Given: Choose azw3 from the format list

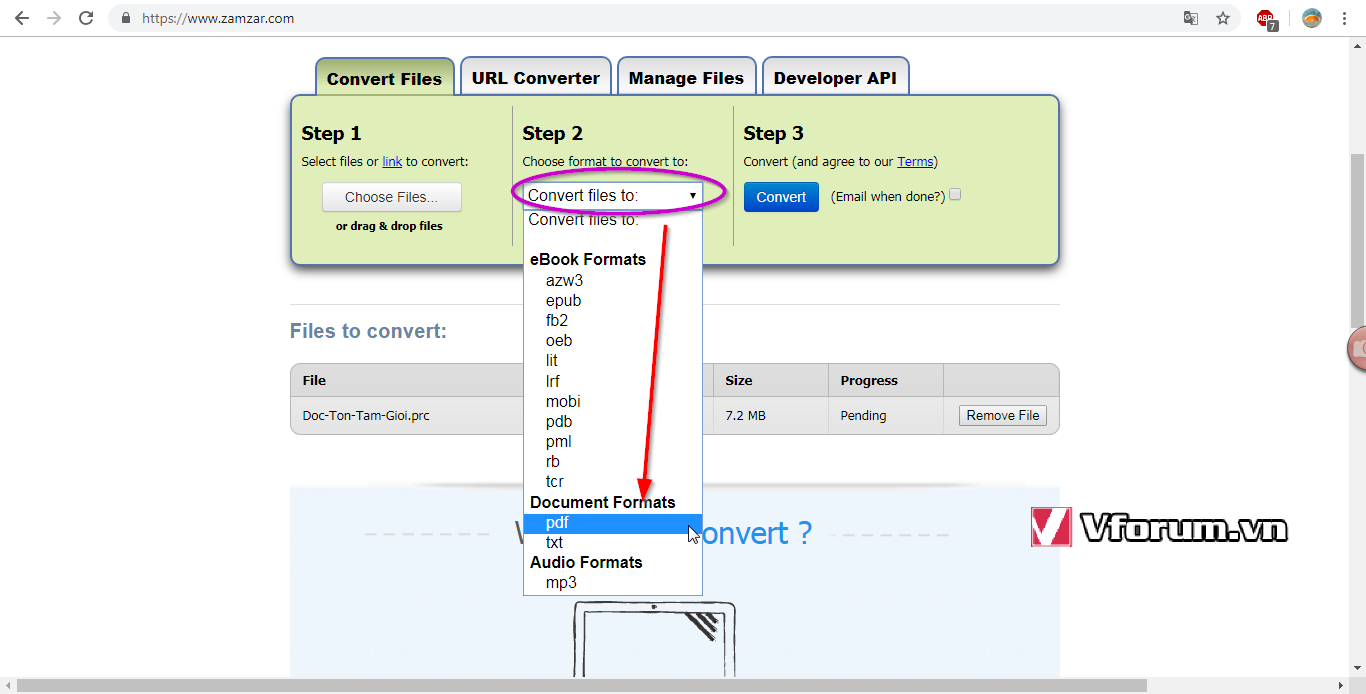Looking at the screenshot, I should [x=613, y=281].
